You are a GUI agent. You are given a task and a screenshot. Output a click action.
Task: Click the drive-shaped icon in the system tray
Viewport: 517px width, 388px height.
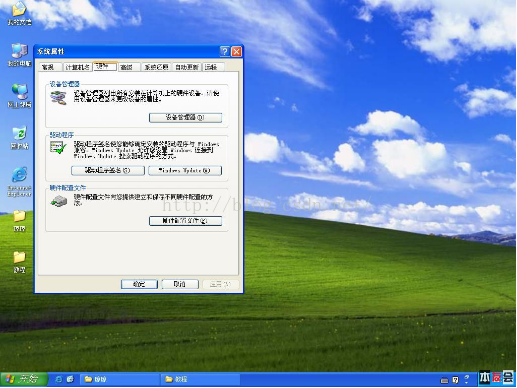pyautogui.click(x=444, y=380)
